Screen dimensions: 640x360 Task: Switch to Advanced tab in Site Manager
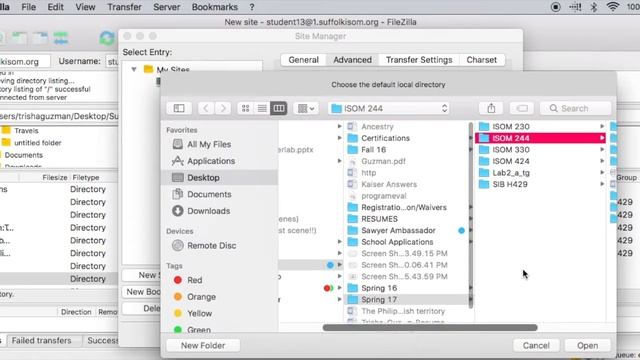point(352,60)
